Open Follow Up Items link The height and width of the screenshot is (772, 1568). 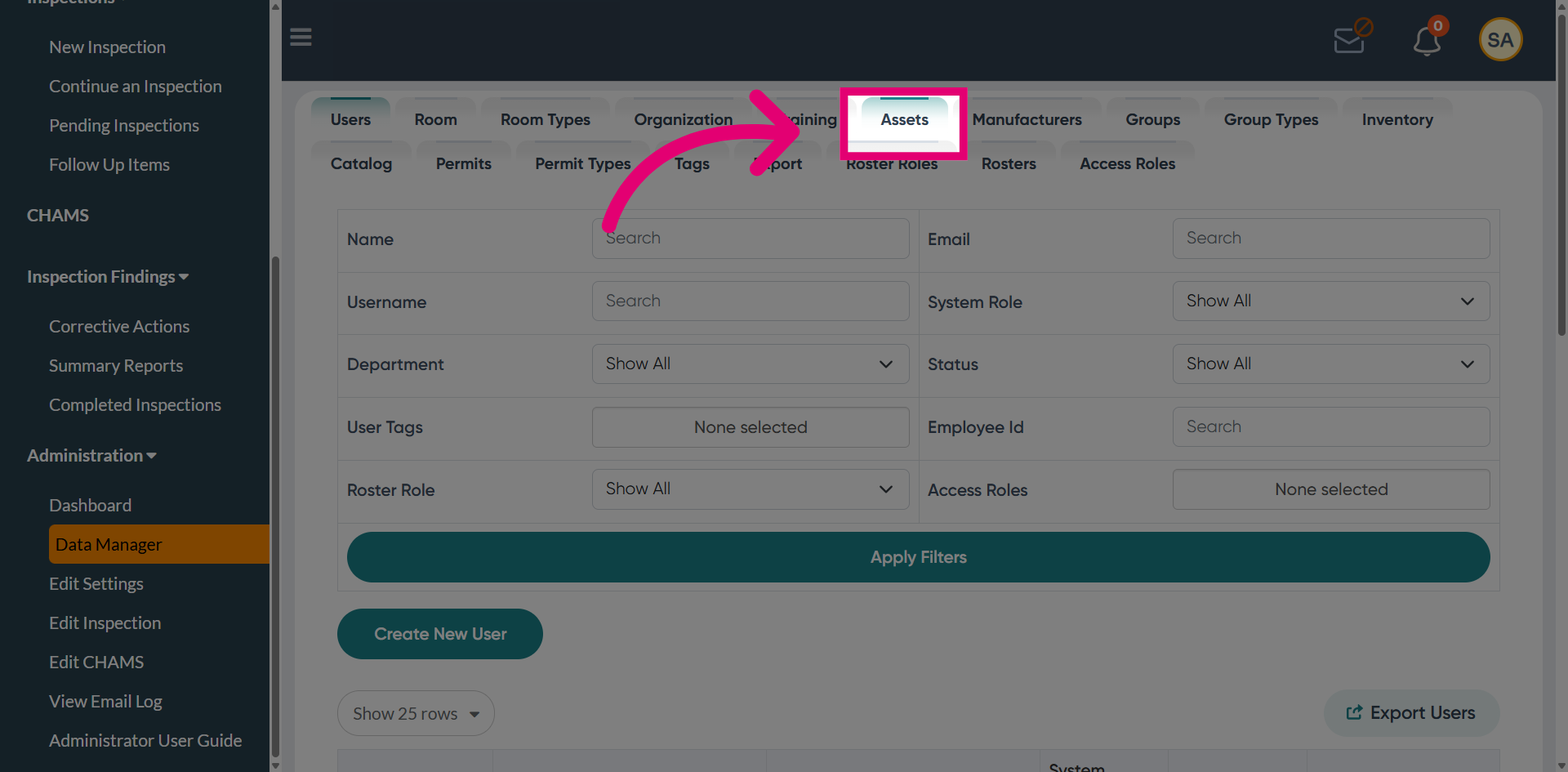[109, 165]
